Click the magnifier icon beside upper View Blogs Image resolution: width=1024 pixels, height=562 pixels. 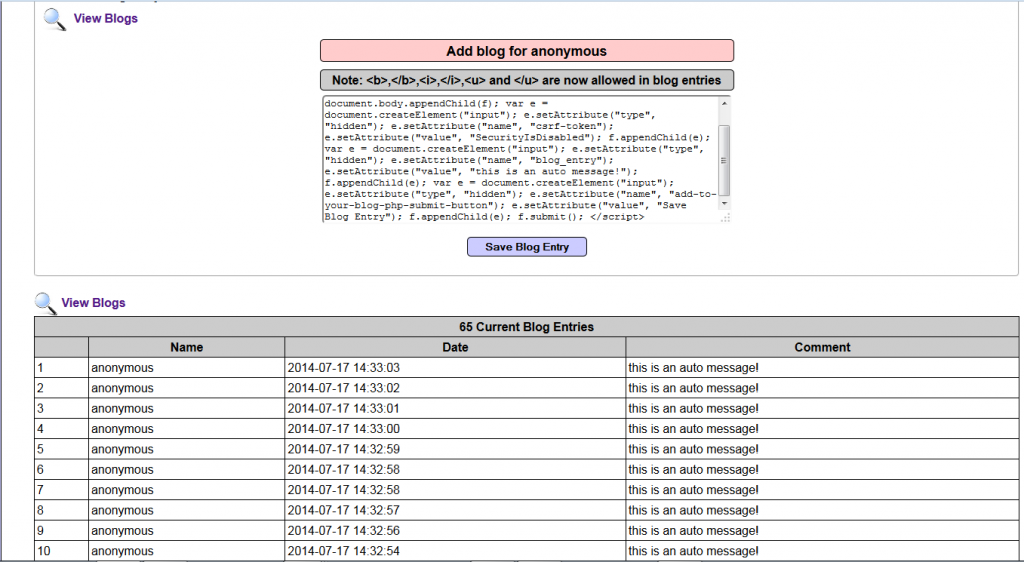55,20
